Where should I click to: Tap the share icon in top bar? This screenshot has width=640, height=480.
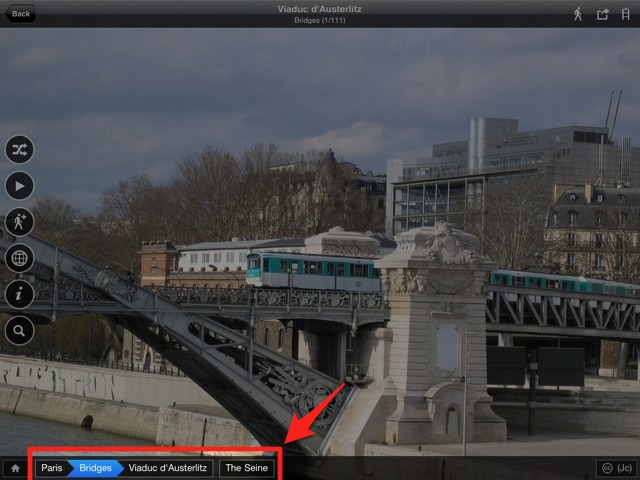pos(602,14)
